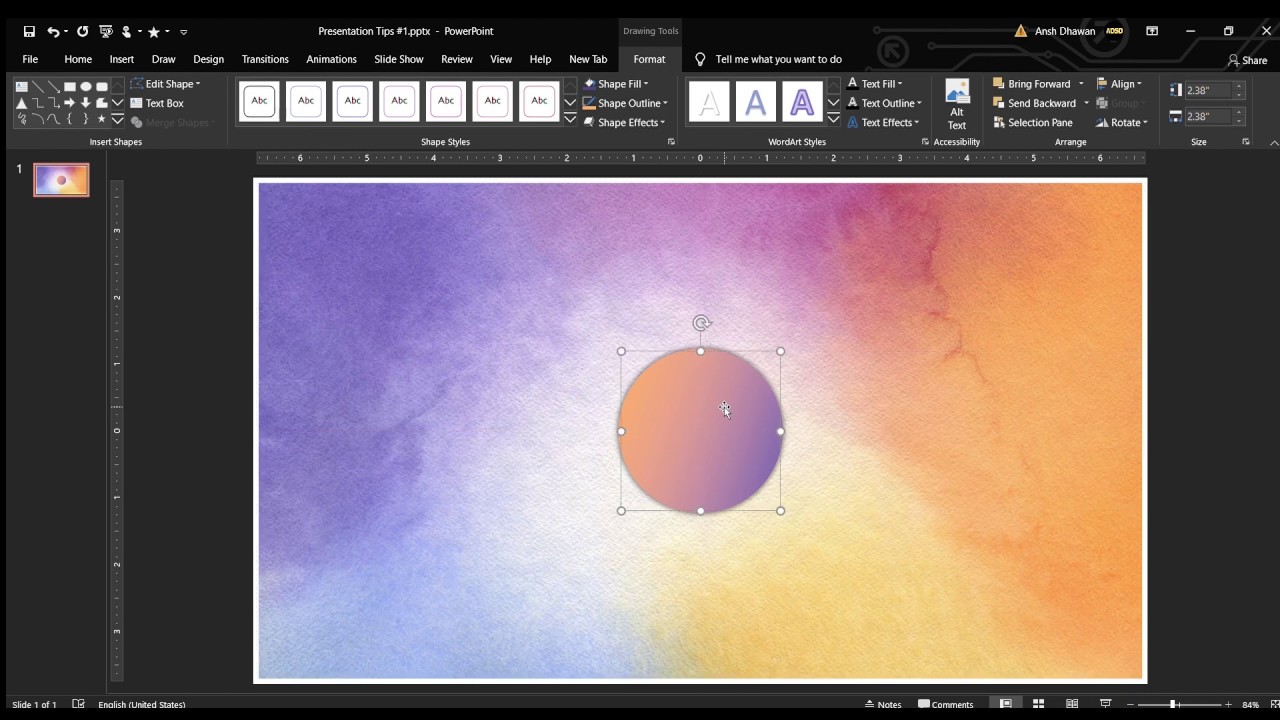Expand the WordArt Styles gallery More arrow
This screenshot has width=1280, height=720.
coord(833,119)
